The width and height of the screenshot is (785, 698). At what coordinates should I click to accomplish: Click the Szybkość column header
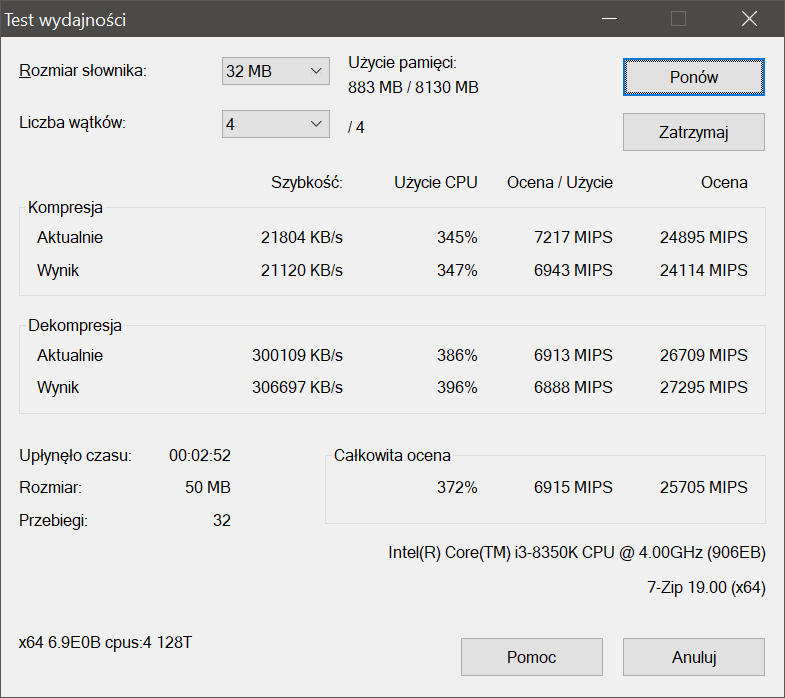(x=307, y=183)
